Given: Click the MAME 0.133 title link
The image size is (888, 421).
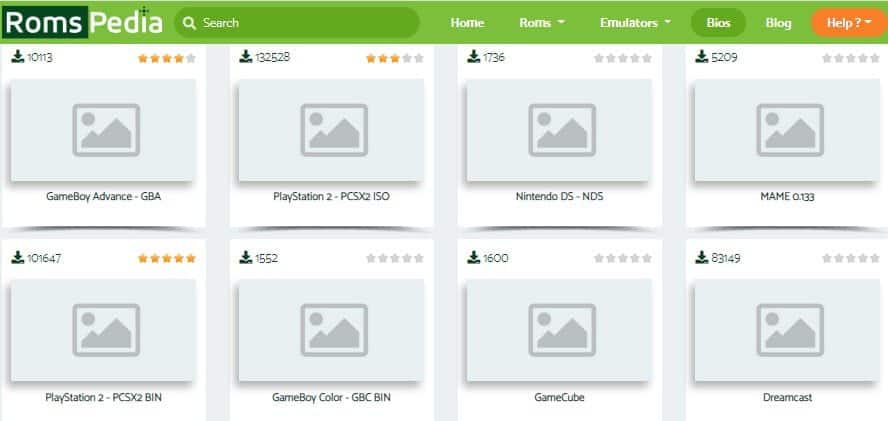Looking at the screenshot, I should tap(788, 197).
